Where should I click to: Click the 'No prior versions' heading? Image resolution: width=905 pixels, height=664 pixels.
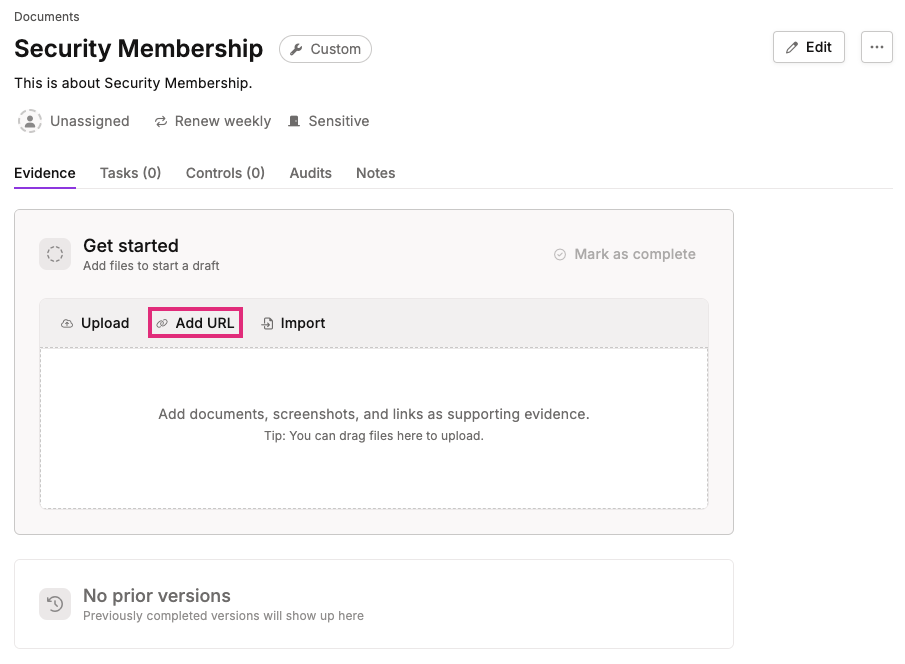click(157, 595)
